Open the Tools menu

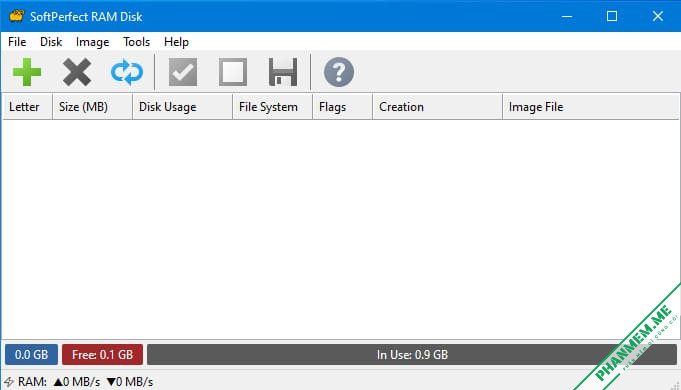click(136, 42)
